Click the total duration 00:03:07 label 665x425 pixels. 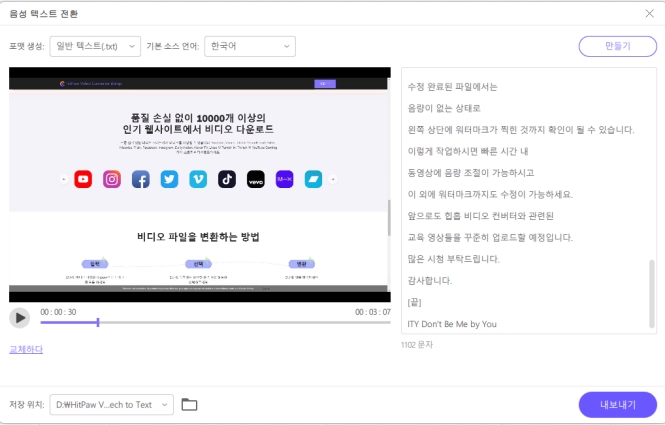[373, 312]
